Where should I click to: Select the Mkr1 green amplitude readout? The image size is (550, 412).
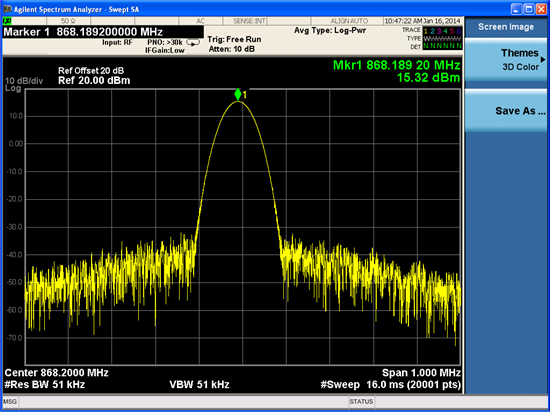(x=428, y=77)
